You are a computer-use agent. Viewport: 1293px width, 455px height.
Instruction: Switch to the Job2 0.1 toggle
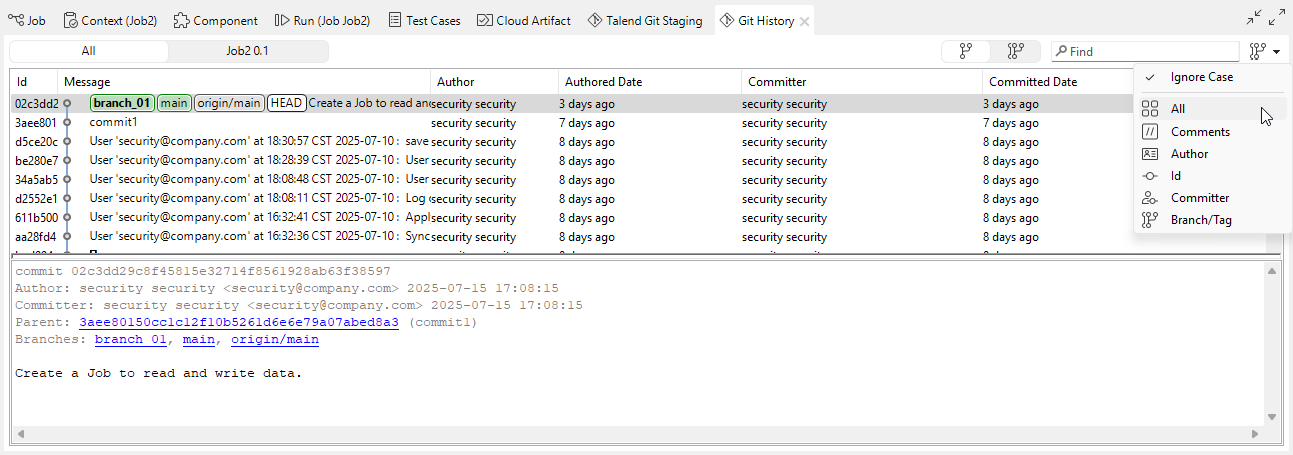pyautogui.click(x=247, y=51)
